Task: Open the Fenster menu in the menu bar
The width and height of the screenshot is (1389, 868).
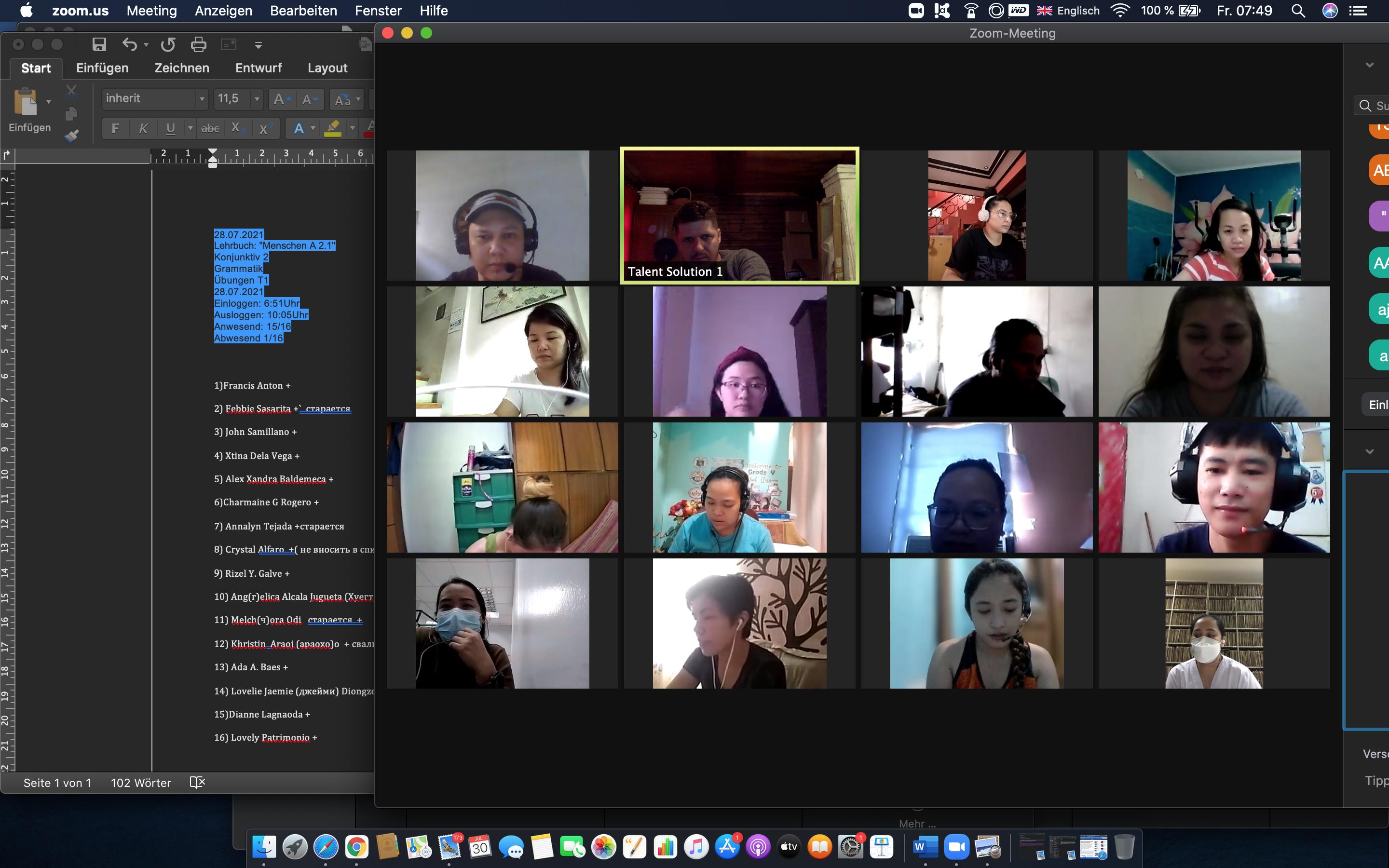Action: coord(378,10)
